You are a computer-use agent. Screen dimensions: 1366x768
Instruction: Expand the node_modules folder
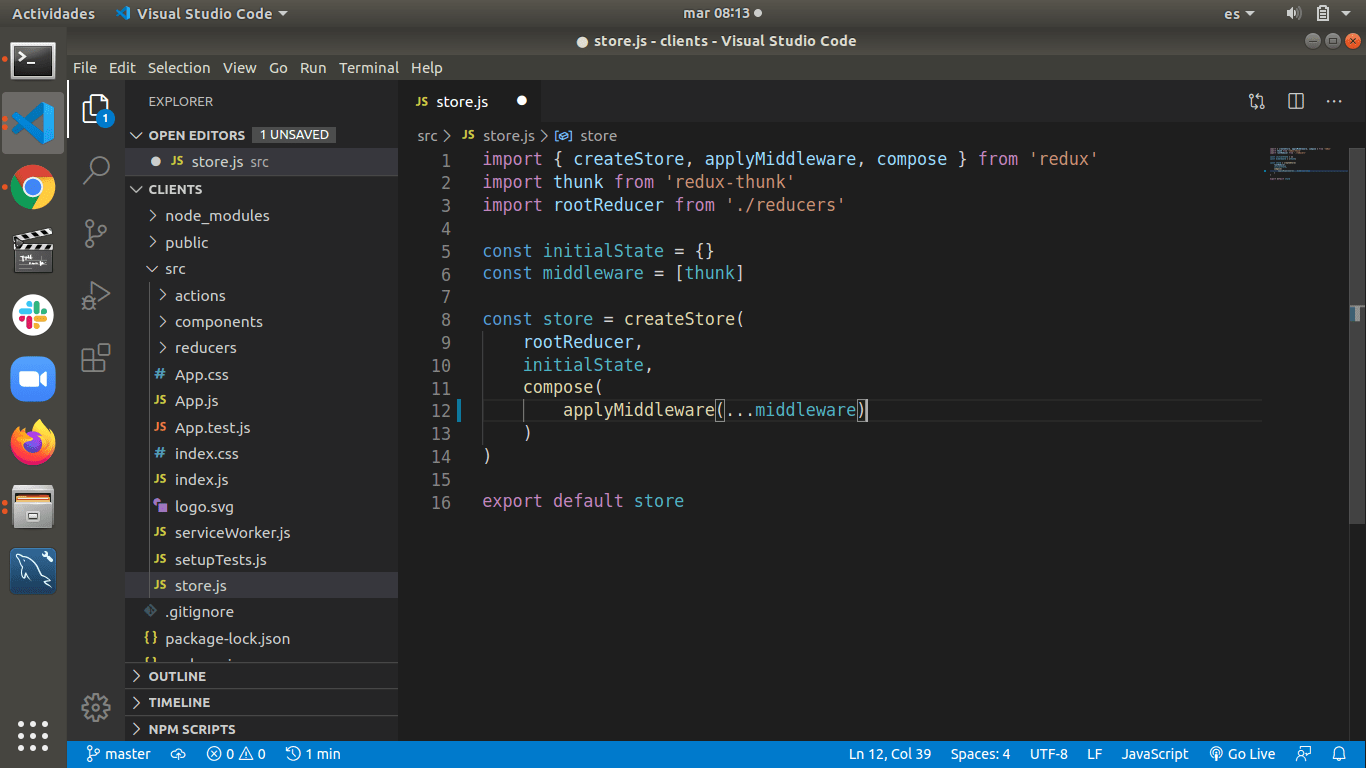click(216, 216)
